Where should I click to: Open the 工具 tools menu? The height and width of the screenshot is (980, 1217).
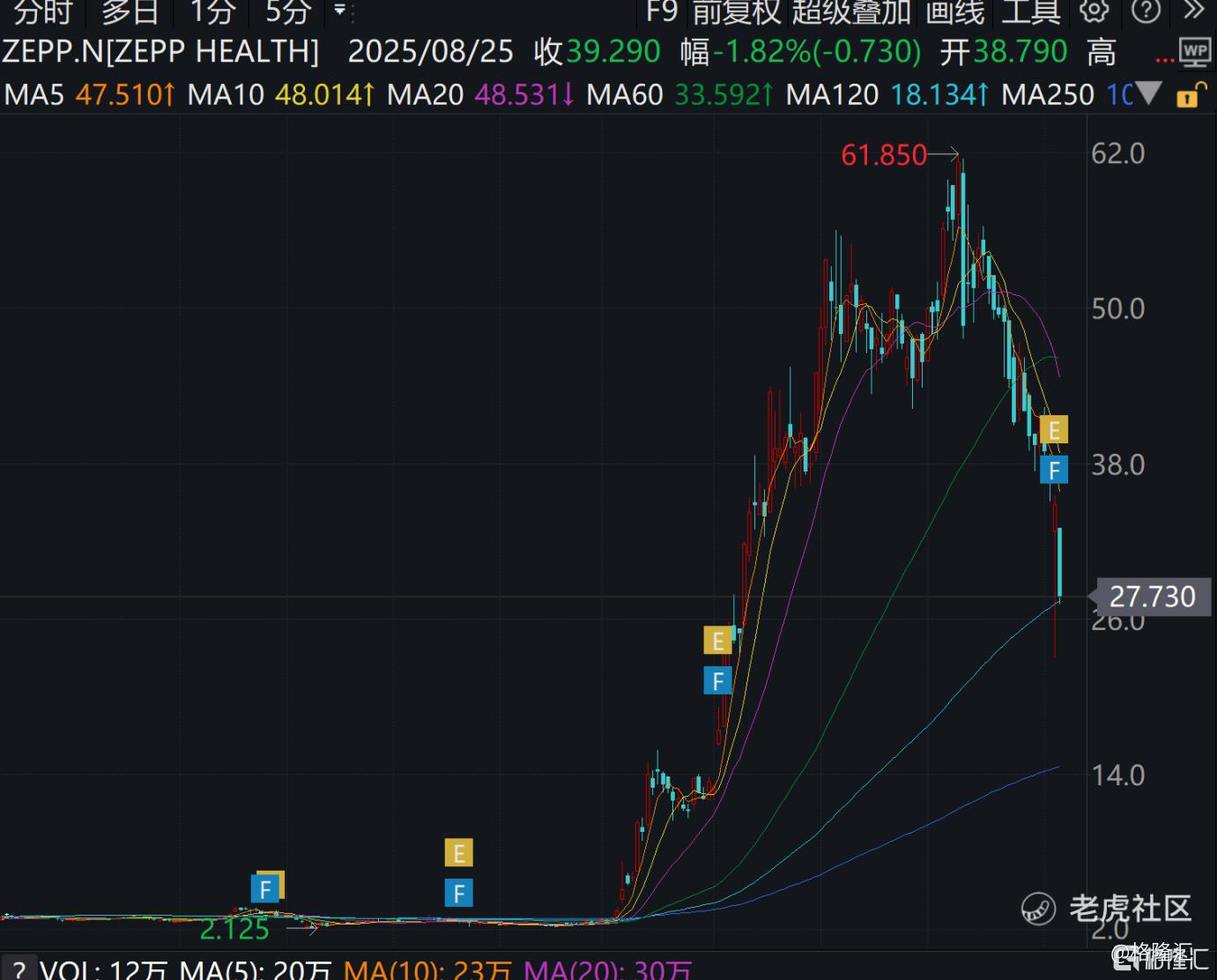pyautogui.click(x=1030, y=12)
